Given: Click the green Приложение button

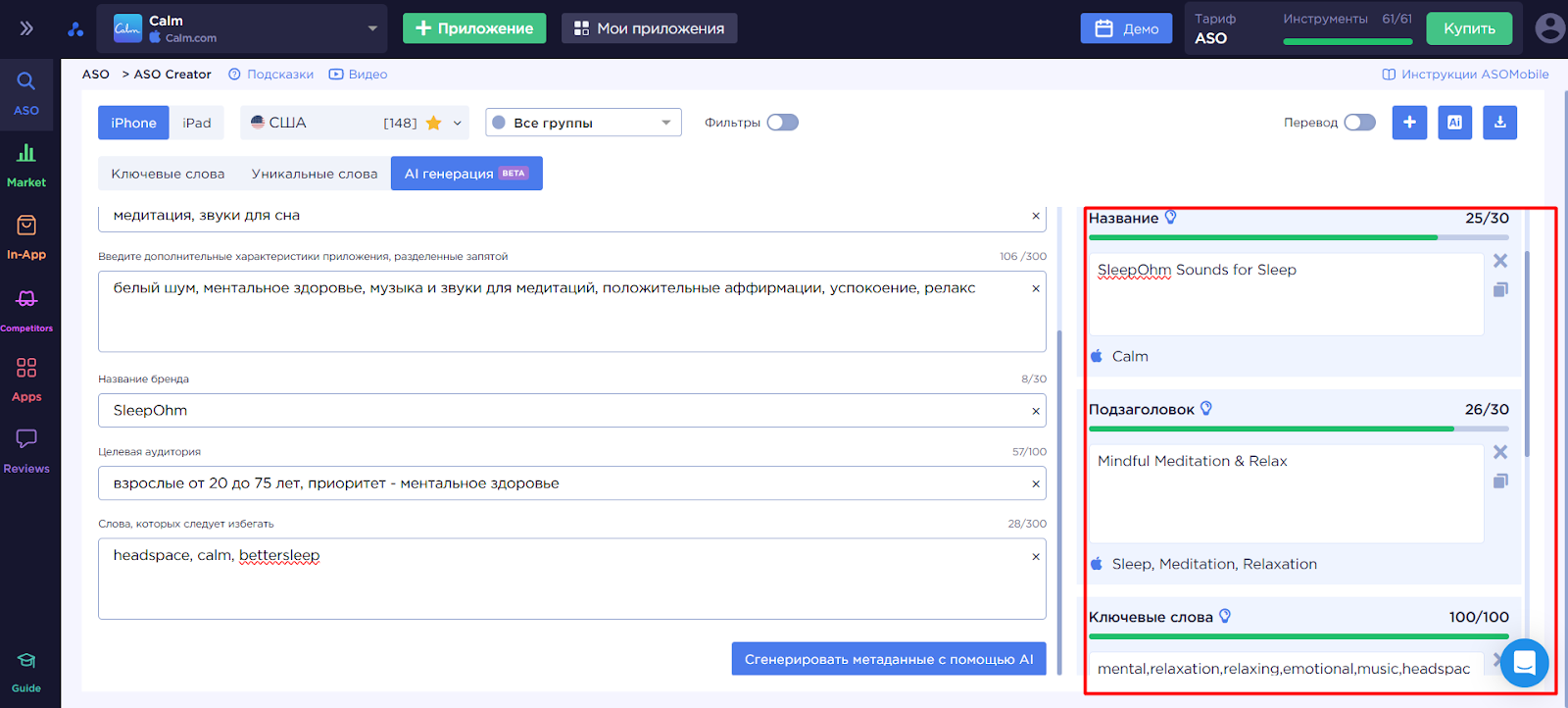Looking at the screenshot, I should [x=474, y=28].
